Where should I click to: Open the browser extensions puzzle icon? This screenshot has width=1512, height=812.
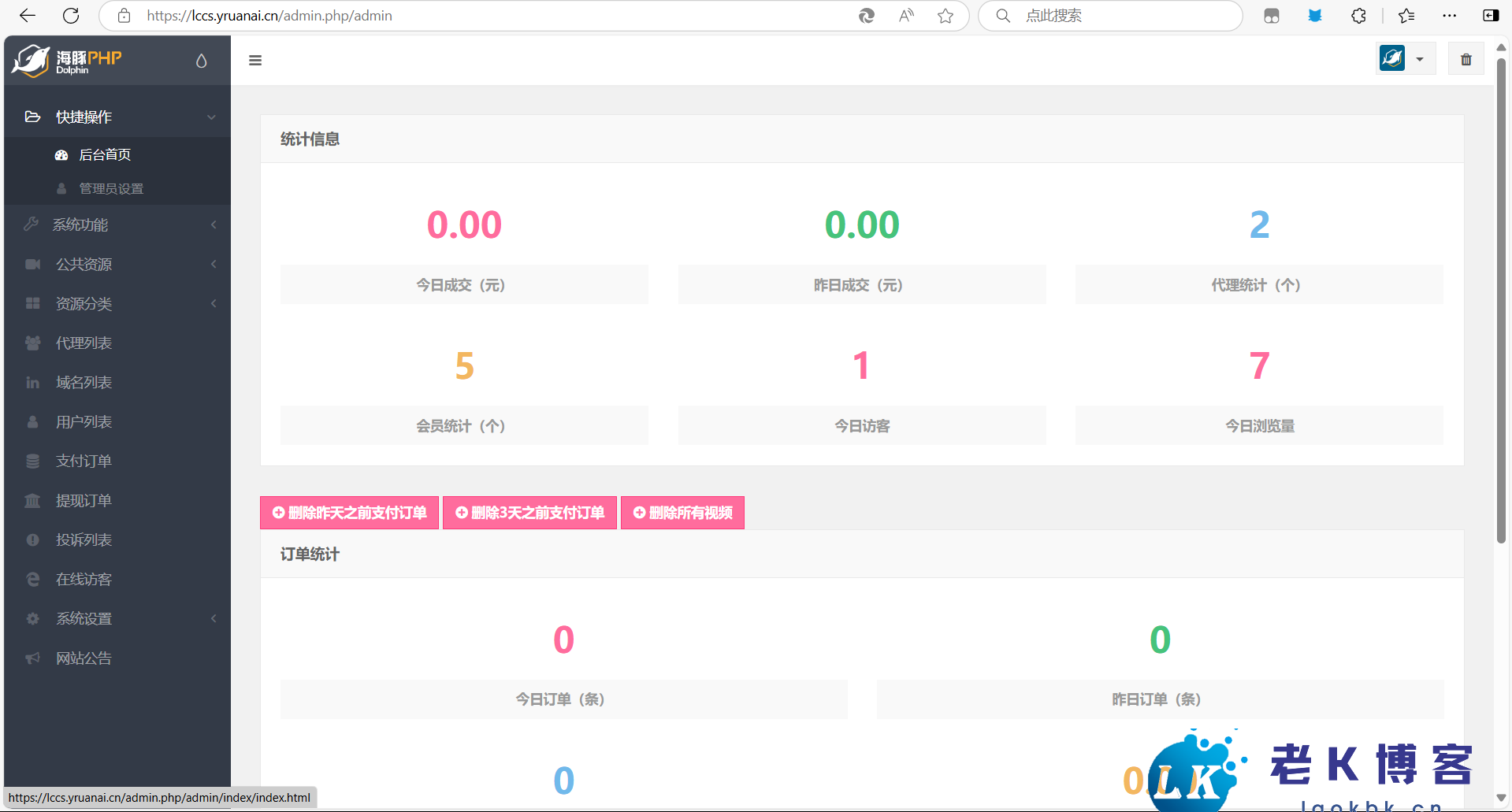click(1358, 16)
